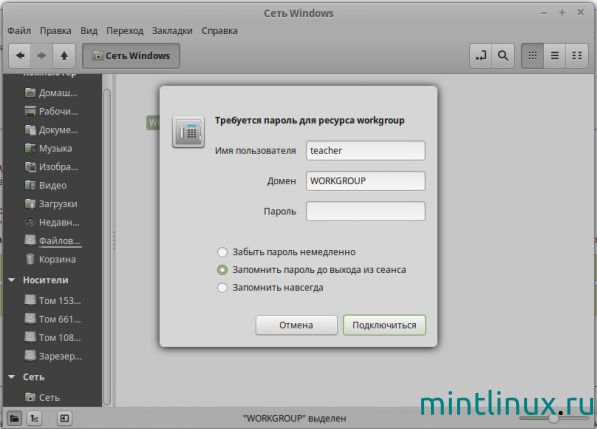Switch to icon view mode

tap(532, 56)
